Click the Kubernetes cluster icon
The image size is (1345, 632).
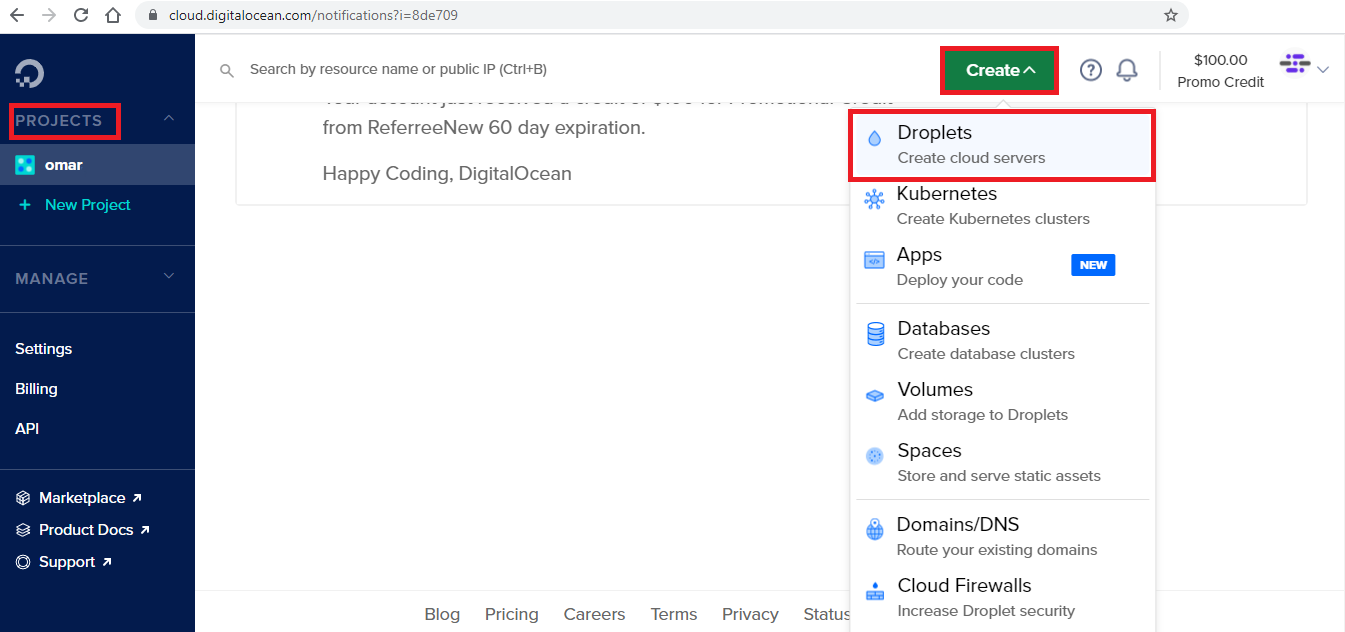coord(874,199)
